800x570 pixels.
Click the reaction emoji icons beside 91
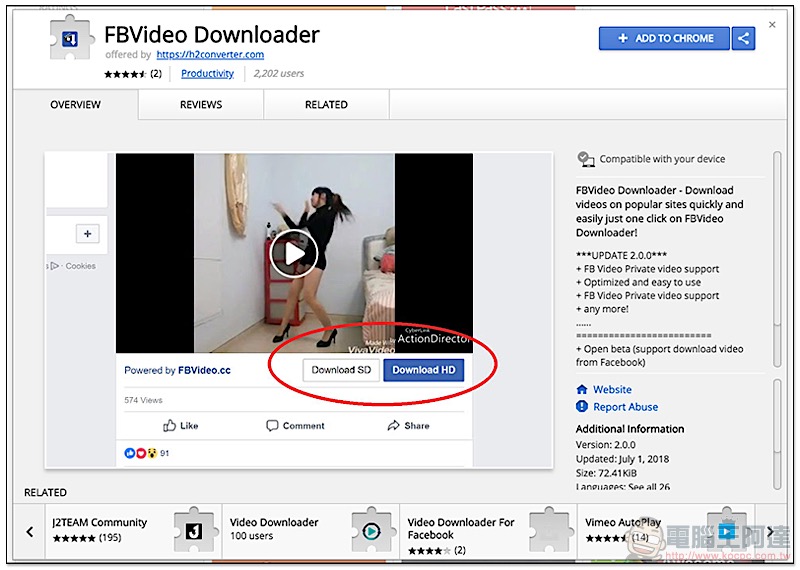140,453
